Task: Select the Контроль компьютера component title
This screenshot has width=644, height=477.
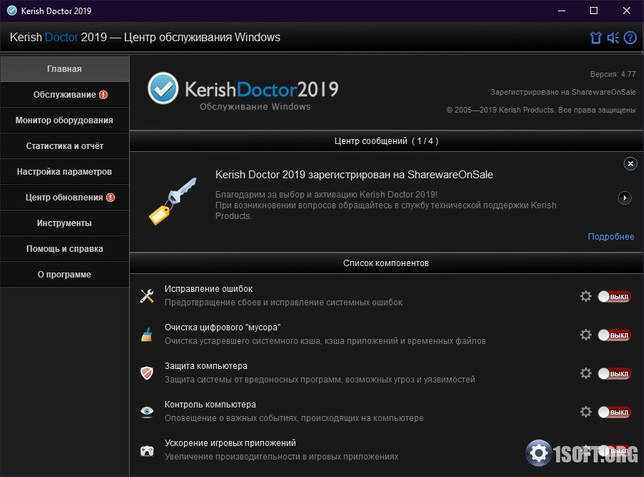Action: coord(210,405)
